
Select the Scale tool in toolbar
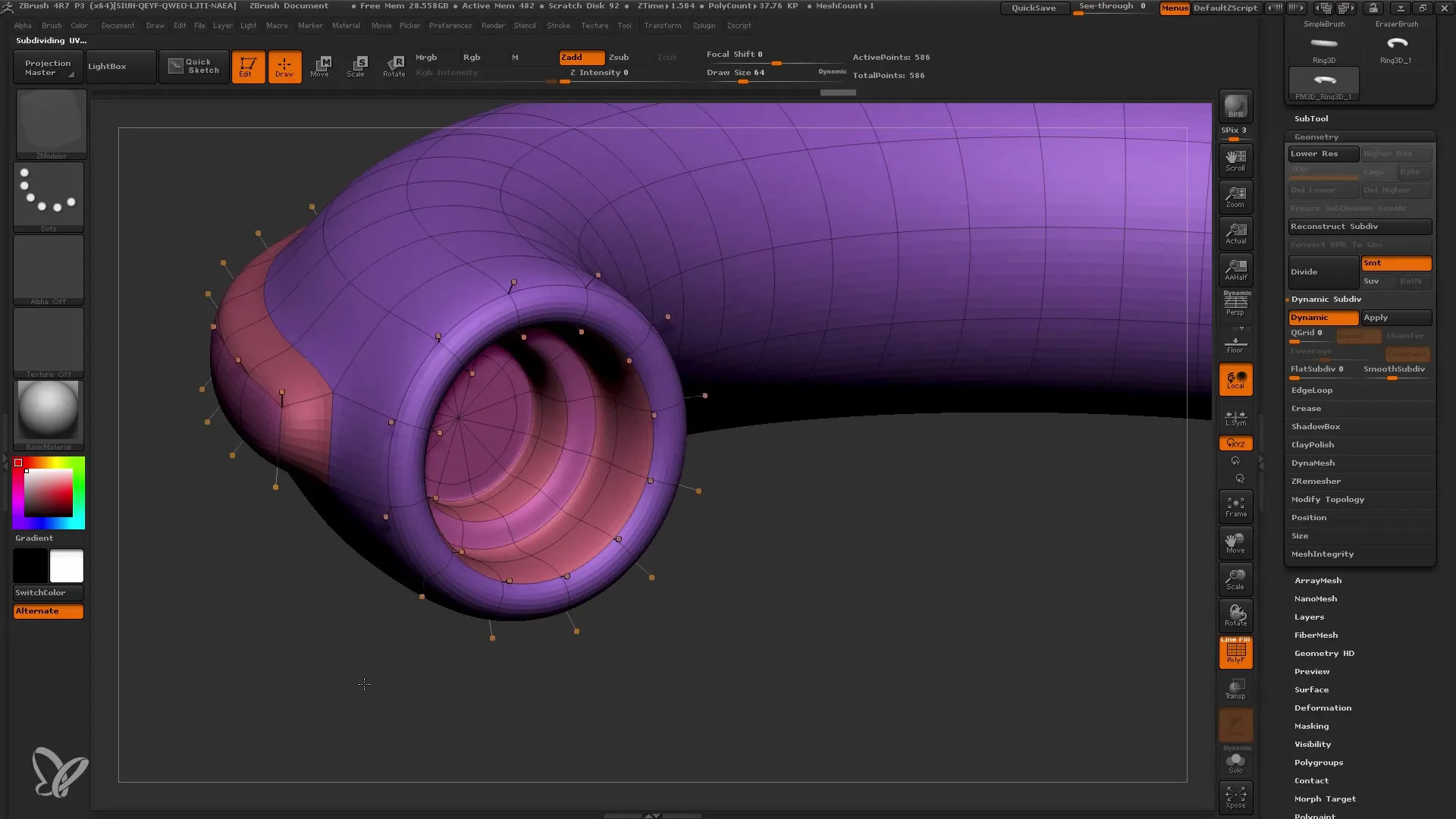357,66
